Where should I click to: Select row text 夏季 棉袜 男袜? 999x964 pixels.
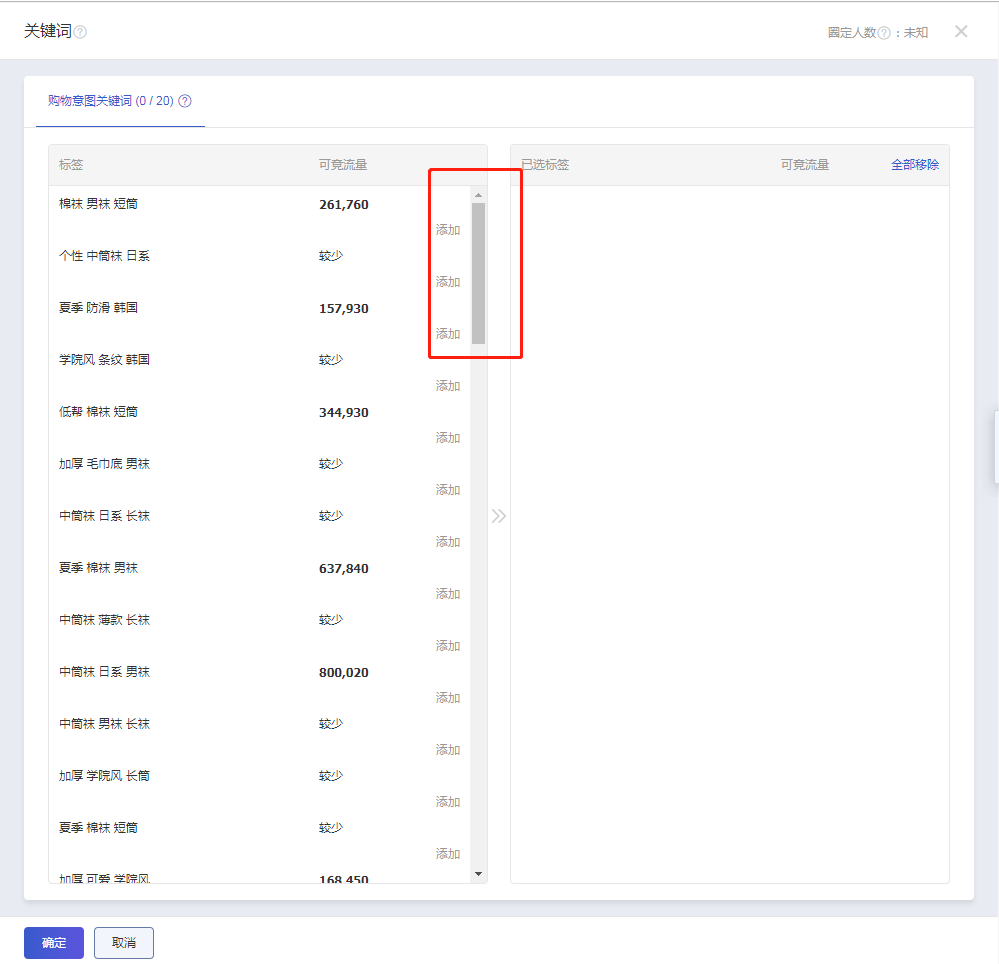point(98,568)
